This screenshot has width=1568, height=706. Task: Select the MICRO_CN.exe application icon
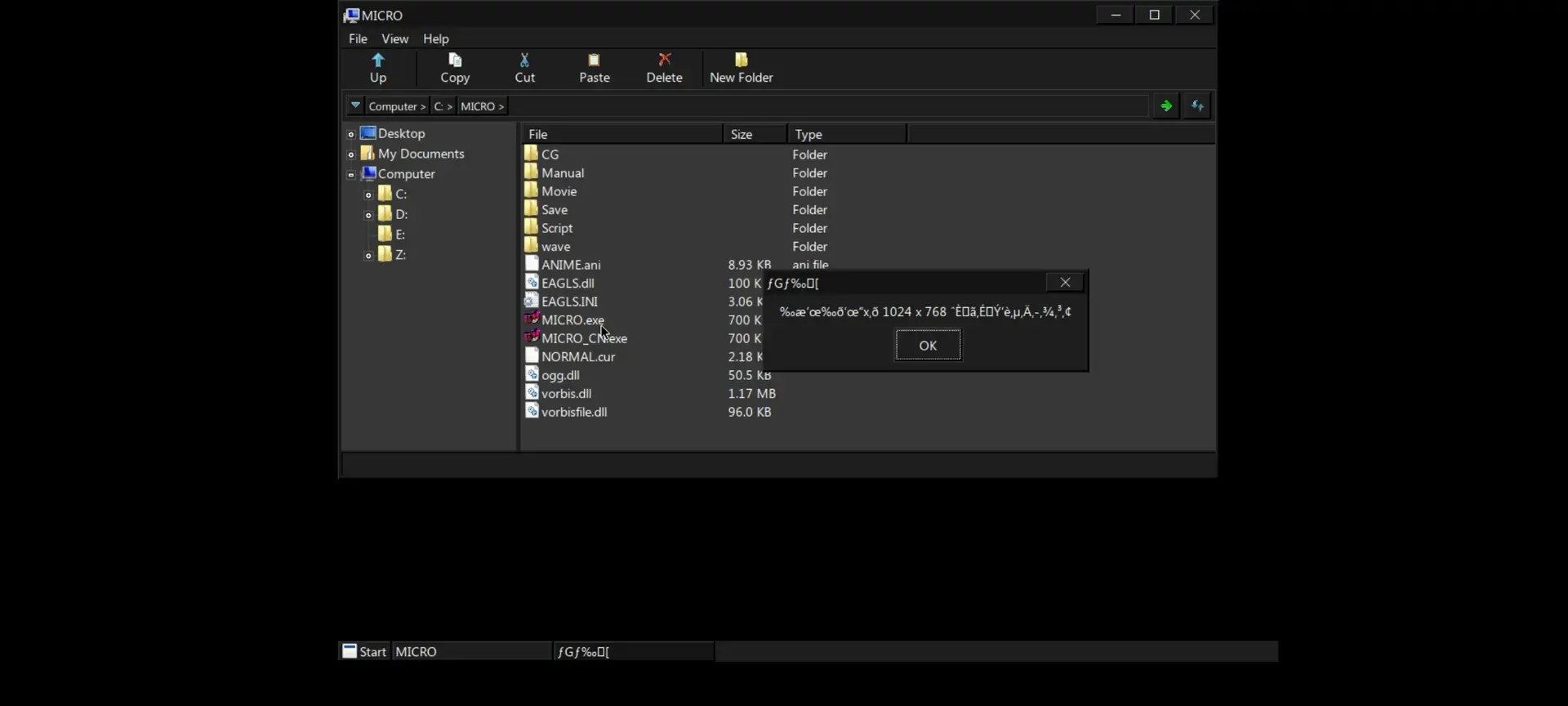coord(532,337)
